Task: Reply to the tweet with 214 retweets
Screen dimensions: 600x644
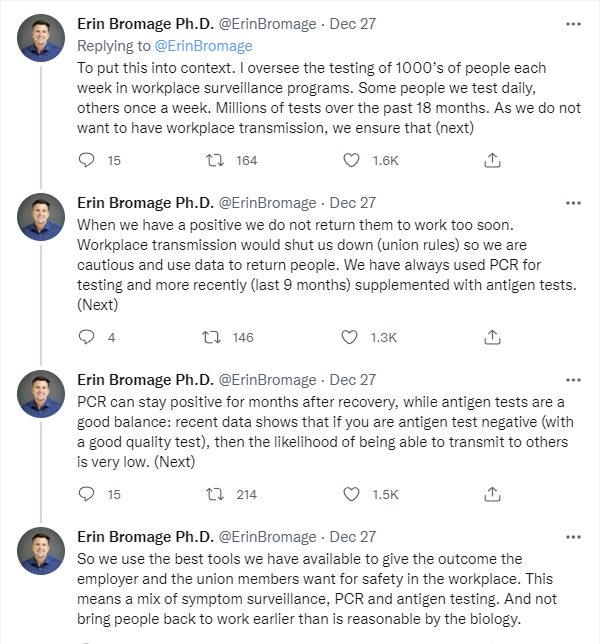Action: 86,494
